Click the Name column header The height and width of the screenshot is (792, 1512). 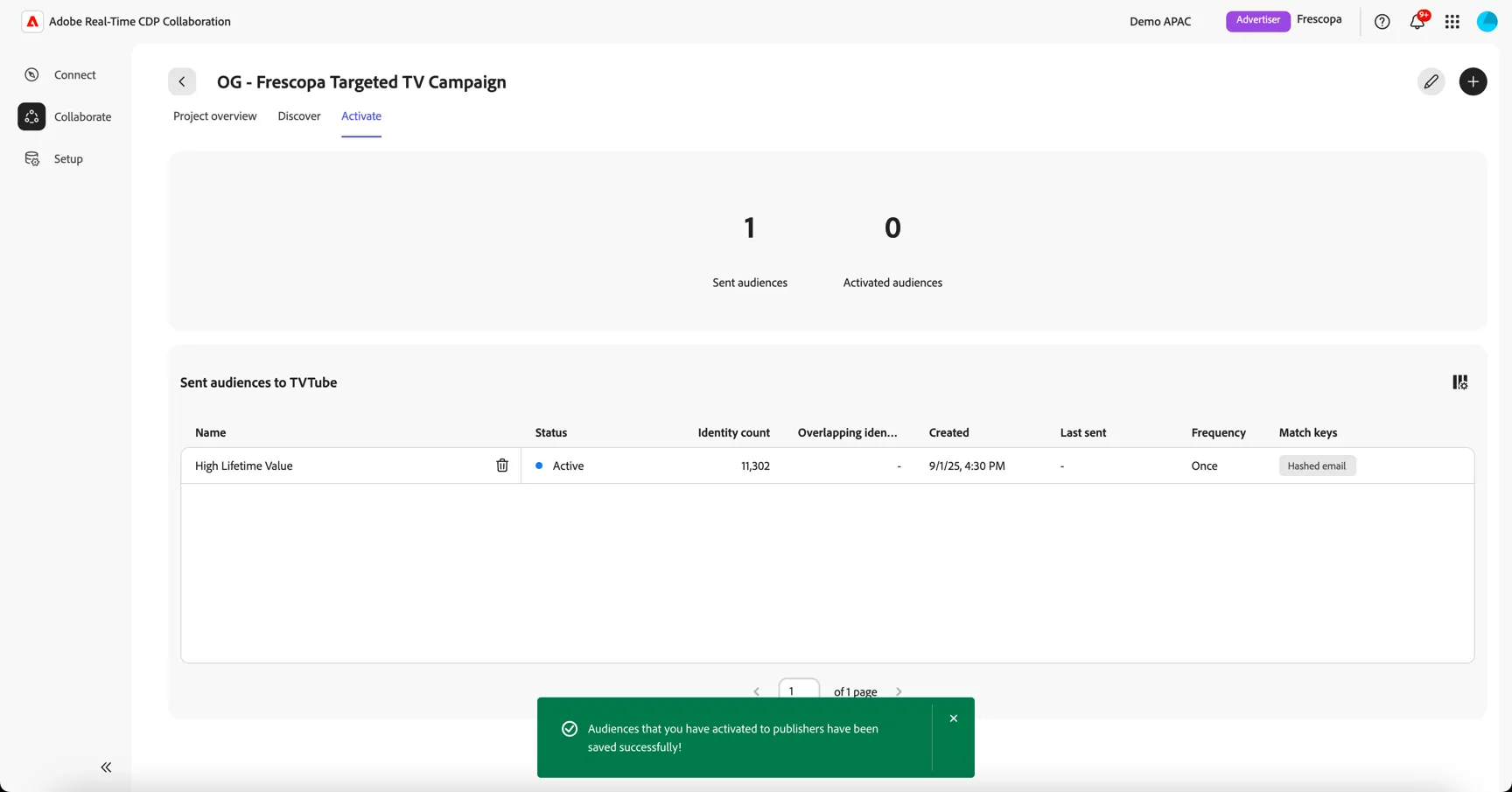pyautogui.click(x=211, y=432)
